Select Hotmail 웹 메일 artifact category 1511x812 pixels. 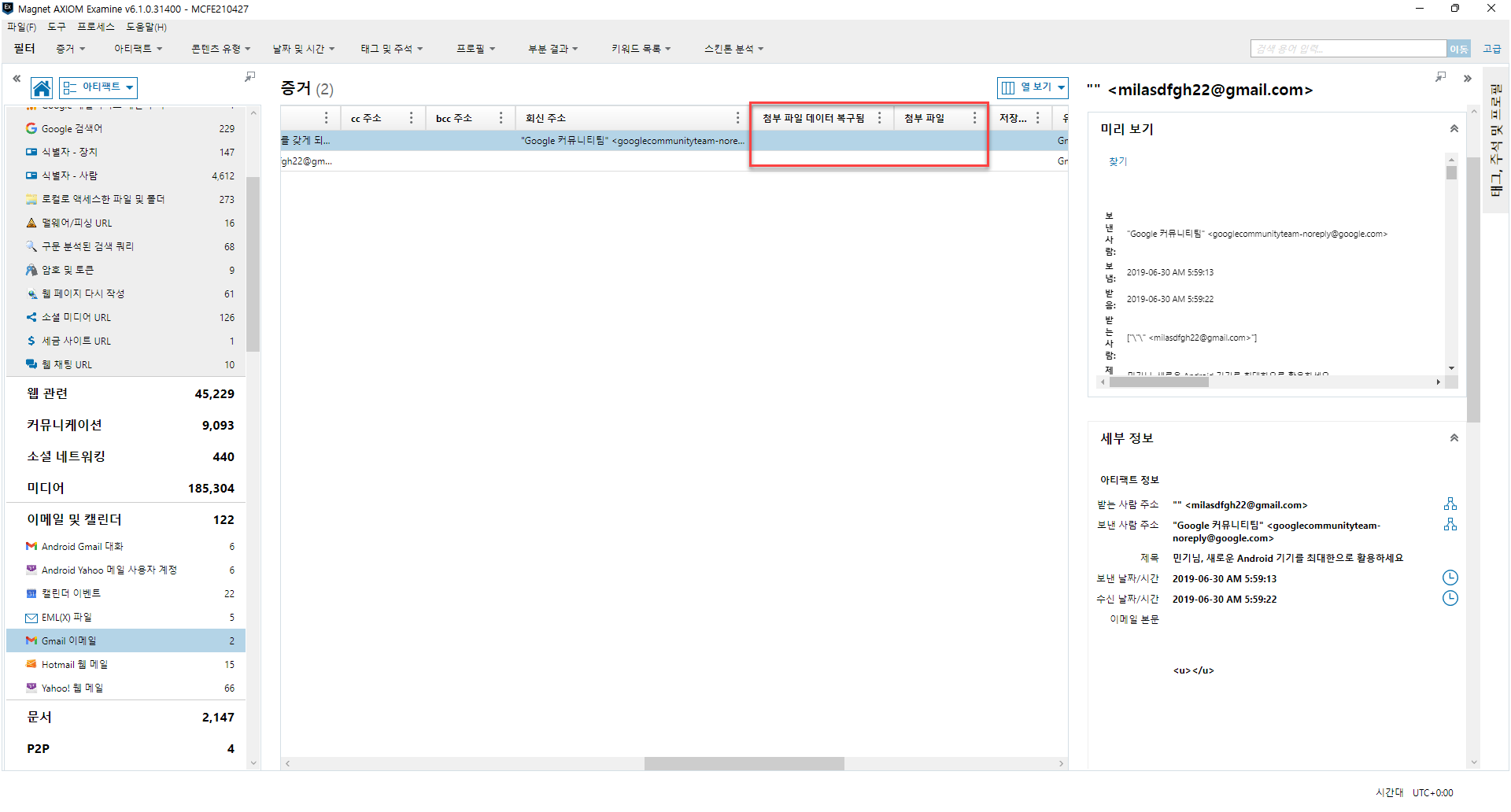[x=75, y=664]
